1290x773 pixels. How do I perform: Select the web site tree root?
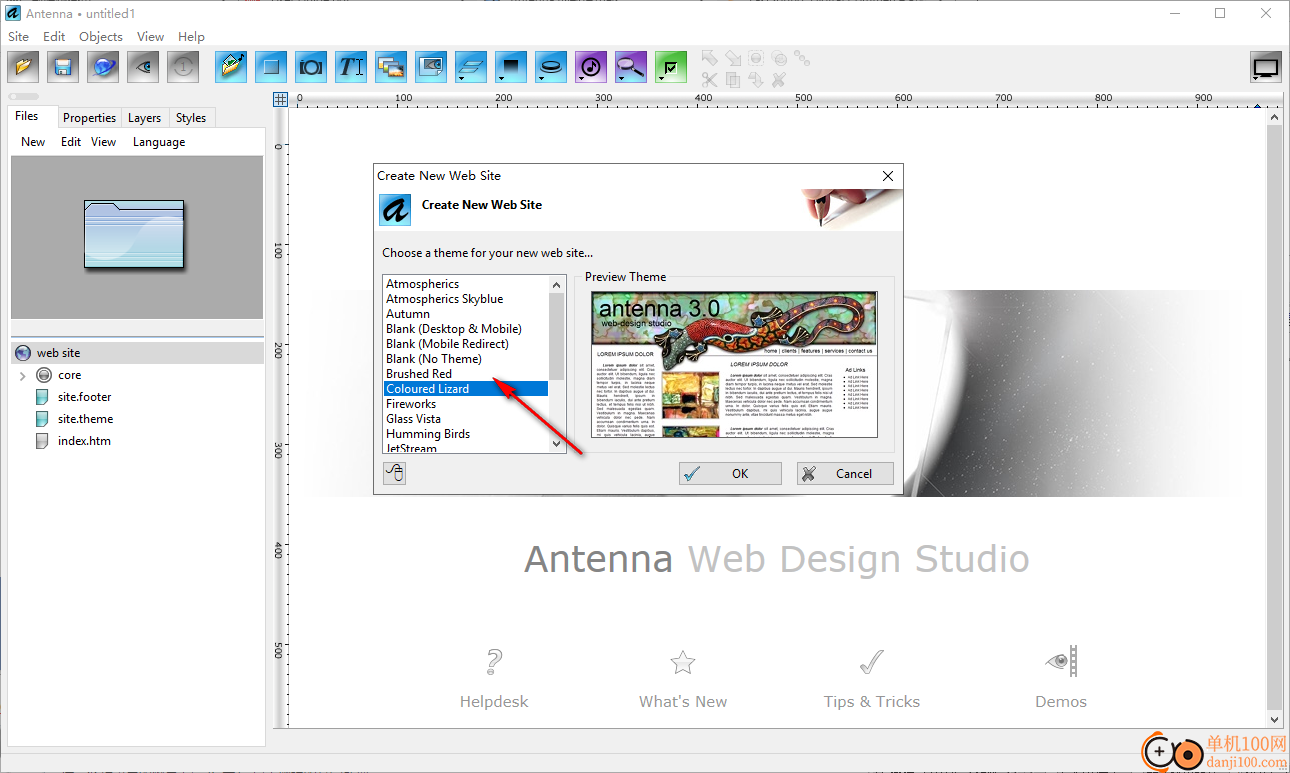(138, 353)
